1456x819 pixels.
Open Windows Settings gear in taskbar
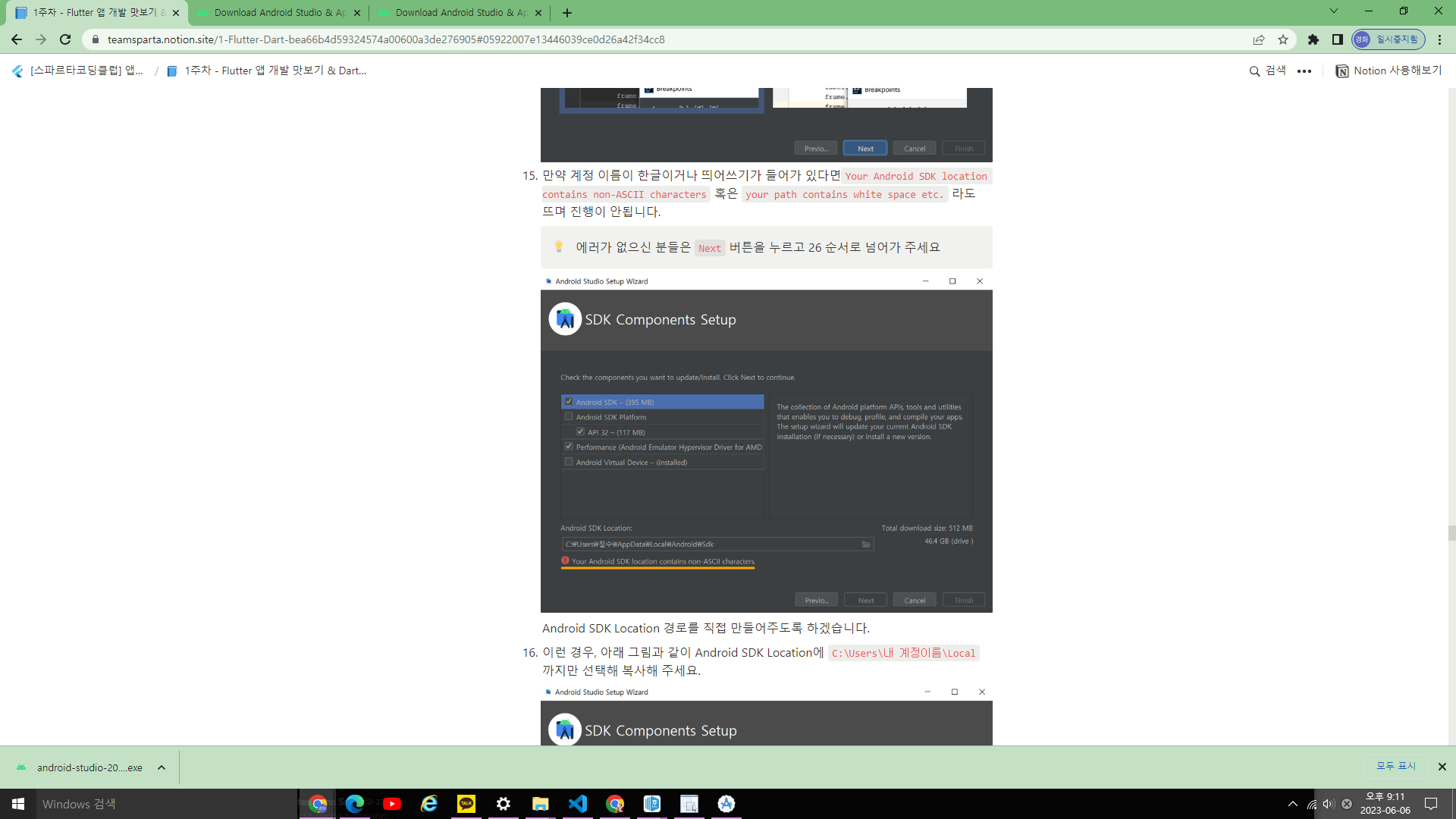(504, 804)
